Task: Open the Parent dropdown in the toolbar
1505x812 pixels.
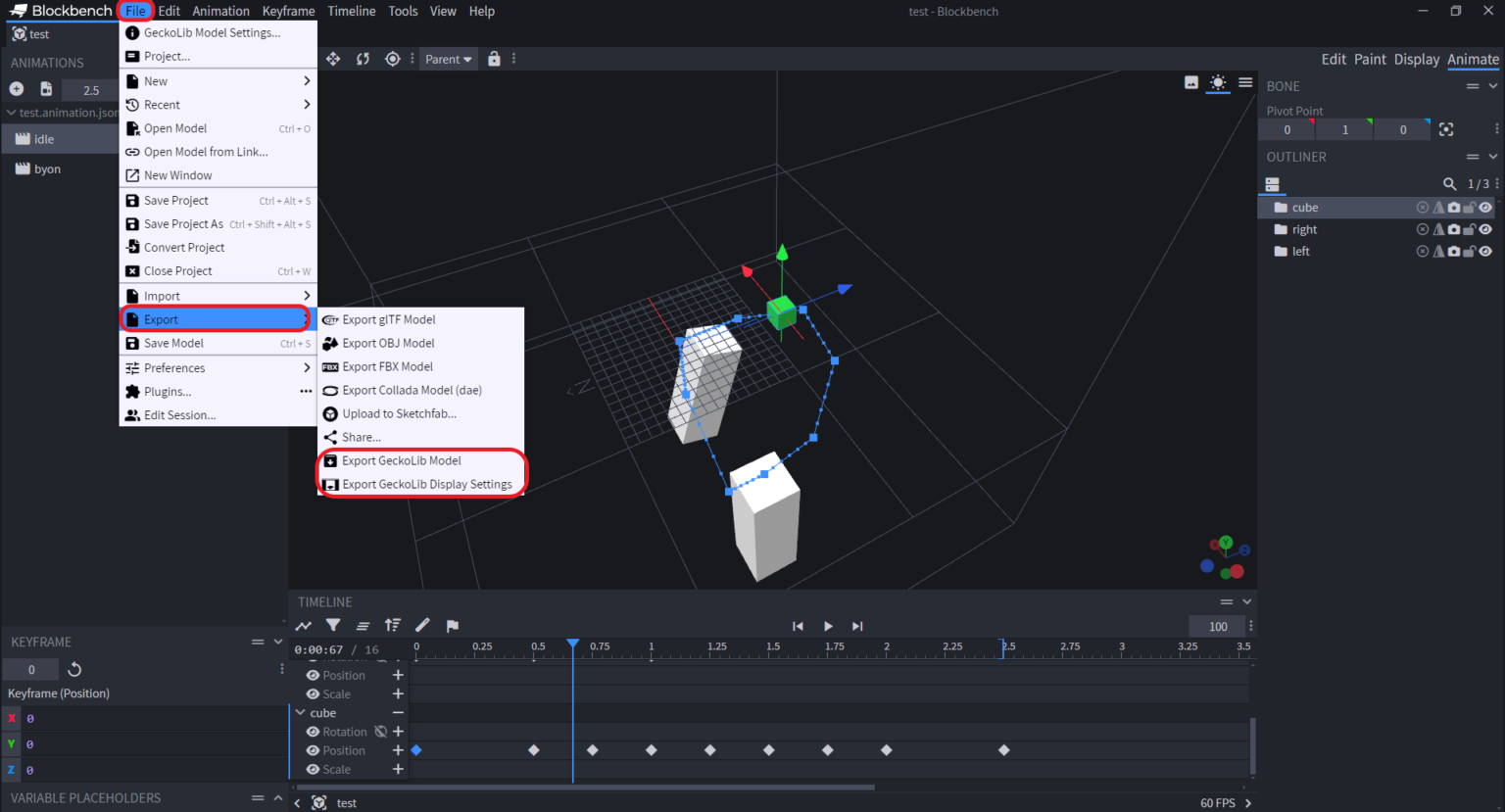Action: click(x=448, y=59)
